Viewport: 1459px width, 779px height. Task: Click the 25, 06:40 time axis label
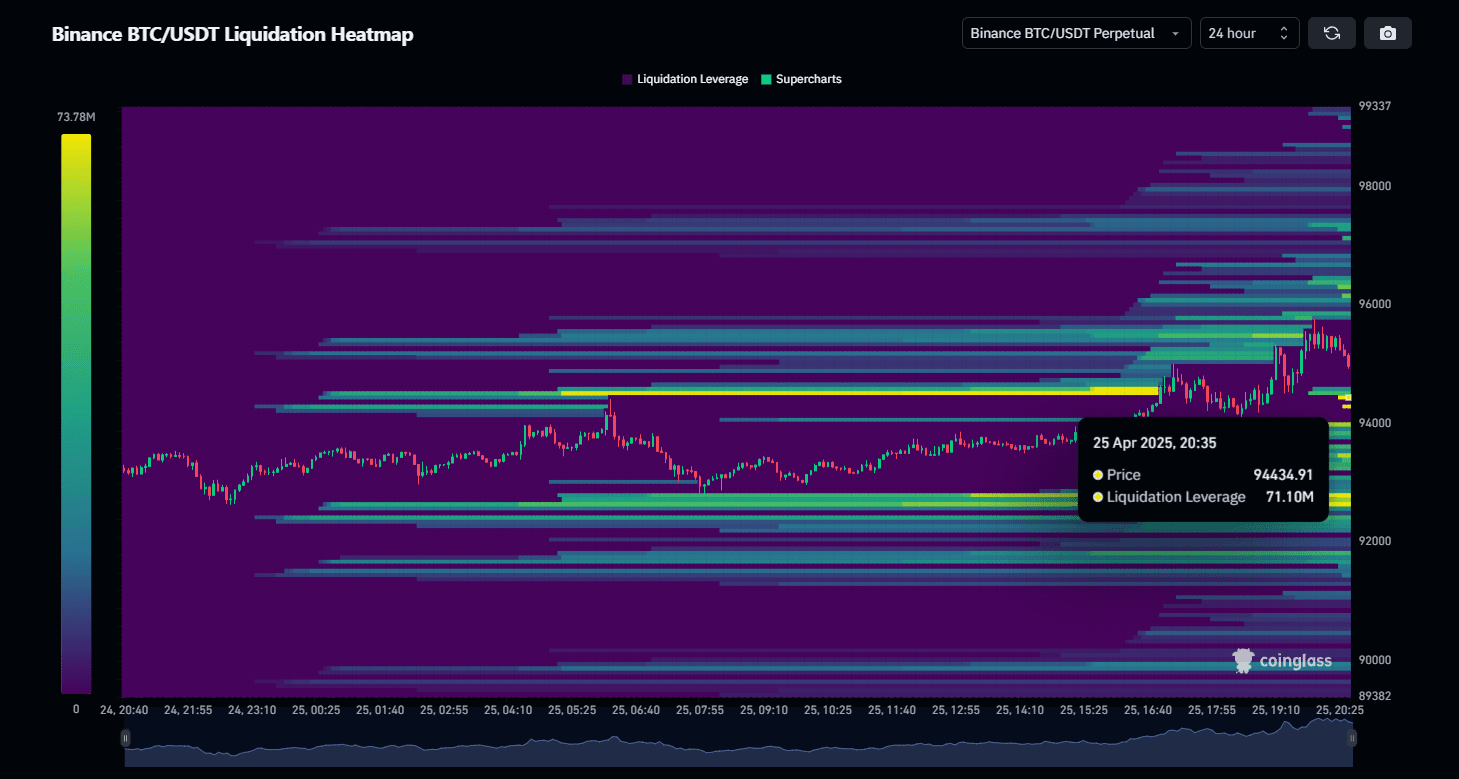tap(636, 710)
